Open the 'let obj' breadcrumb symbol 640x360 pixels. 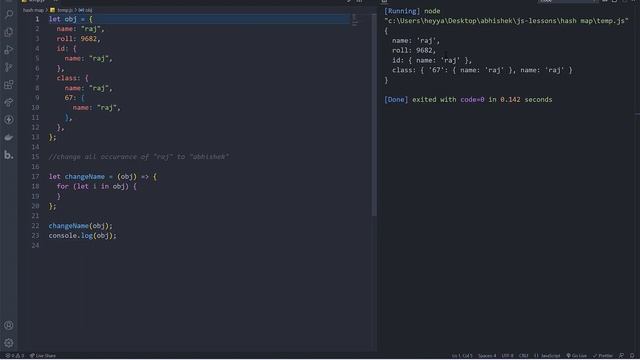pos(85,10)
